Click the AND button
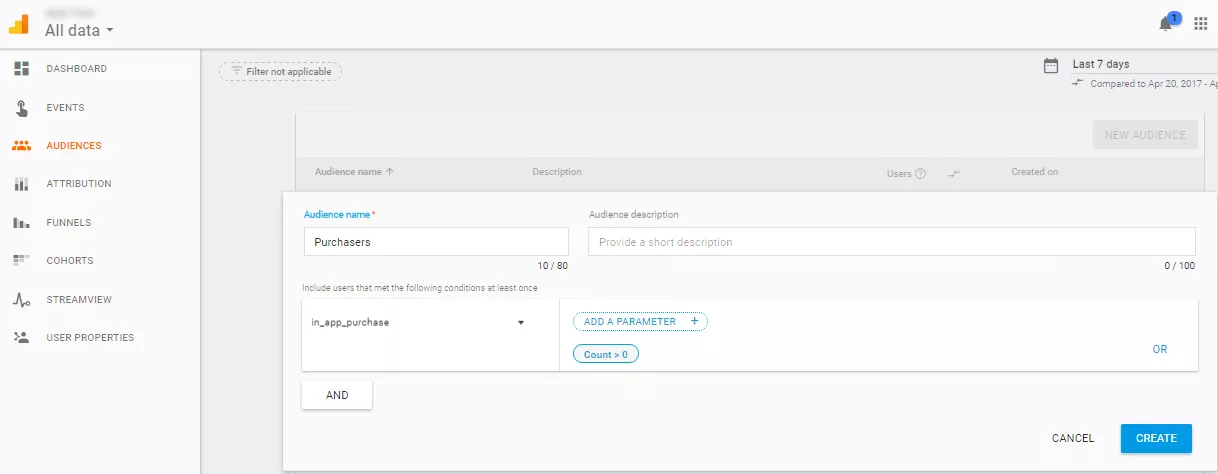 tap(337, 395)
